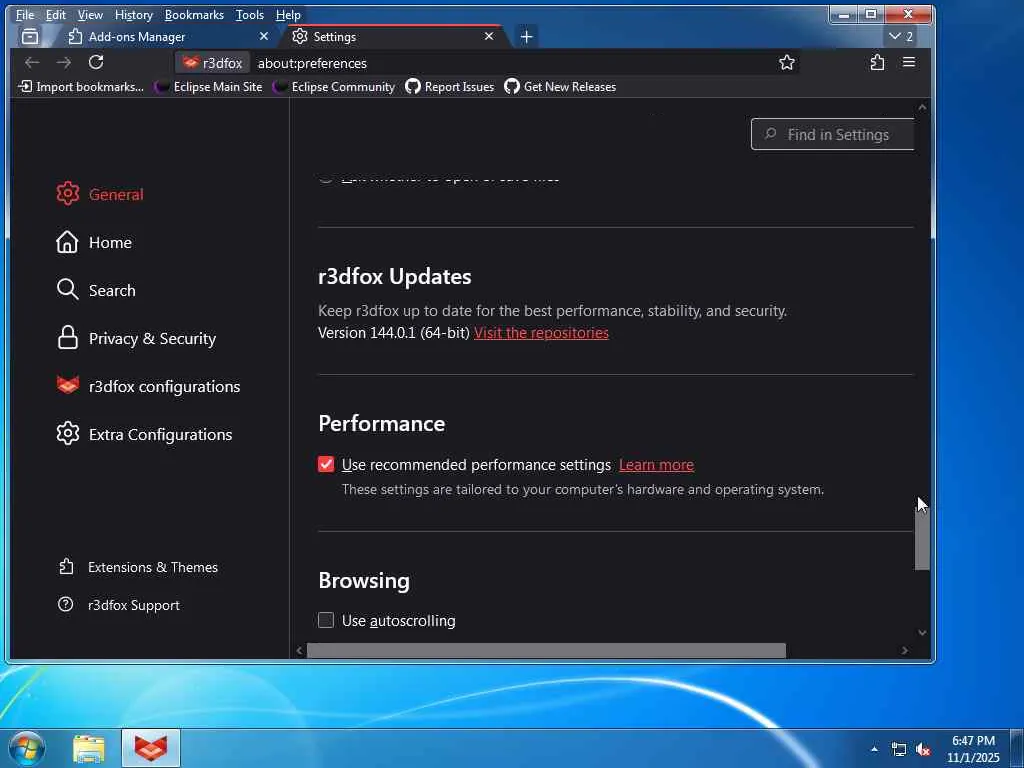Click the Version 144.0.1 (64-bit) text
The height and width of the screenshot is (768, 1024).
394,333
